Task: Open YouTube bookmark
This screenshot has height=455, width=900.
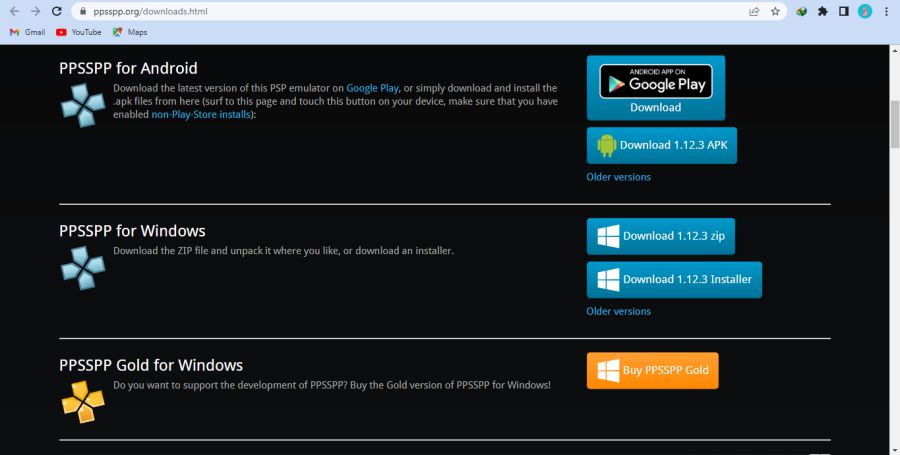Action: coord(79,32)
